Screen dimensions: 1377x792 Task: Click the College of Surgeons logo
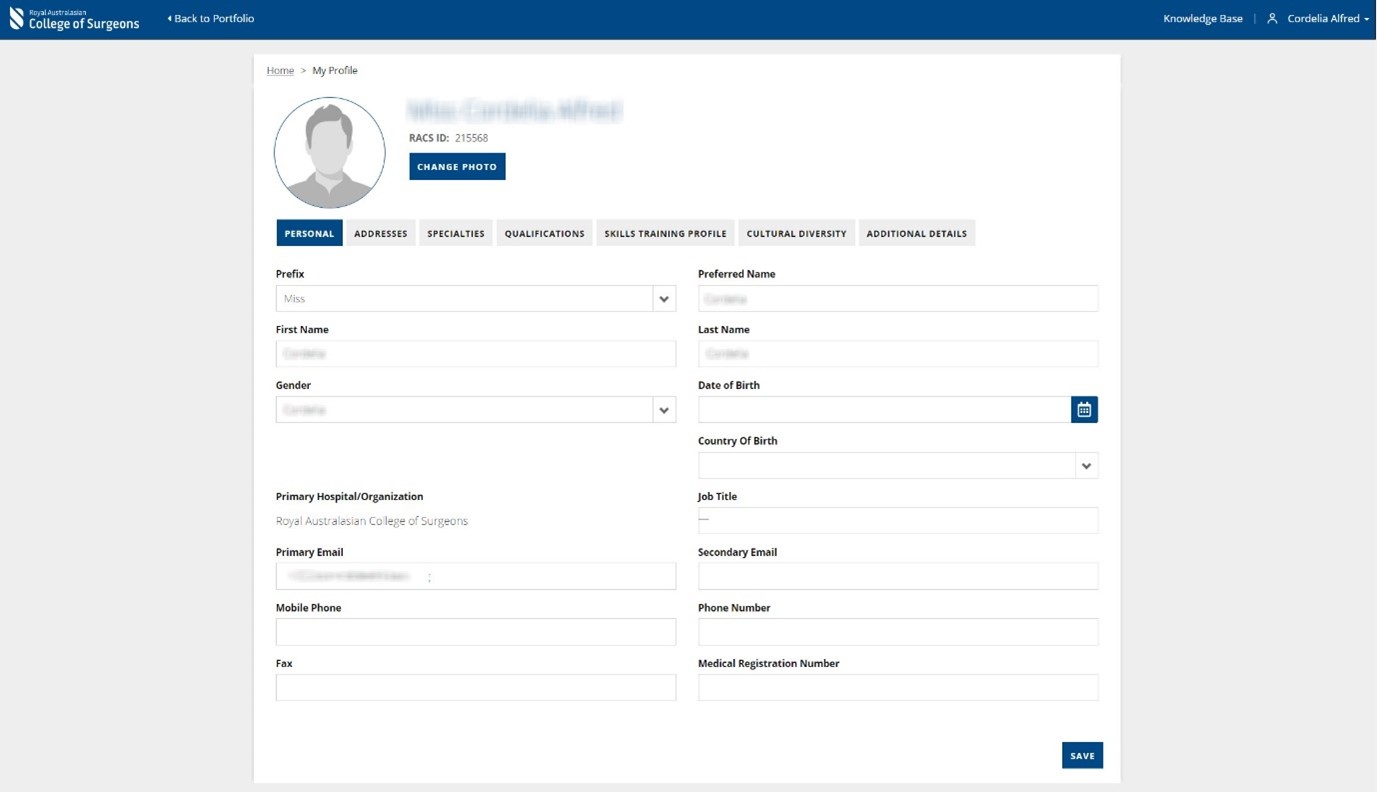click(74, 18)
